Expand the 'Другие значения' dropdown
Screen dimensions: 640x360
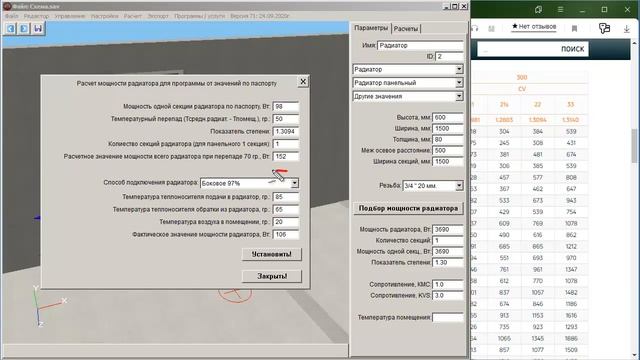459,96
